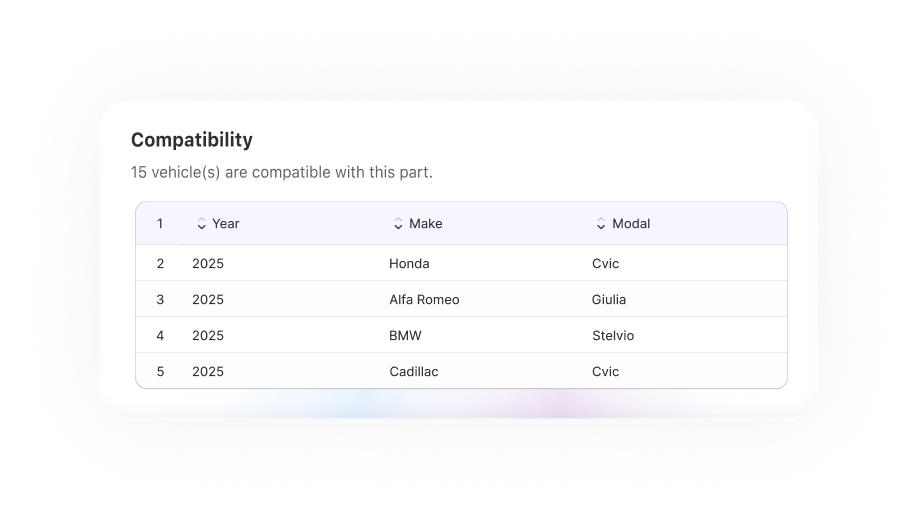Click the Make column header label
918x519 pixels.
coord(425,224)
